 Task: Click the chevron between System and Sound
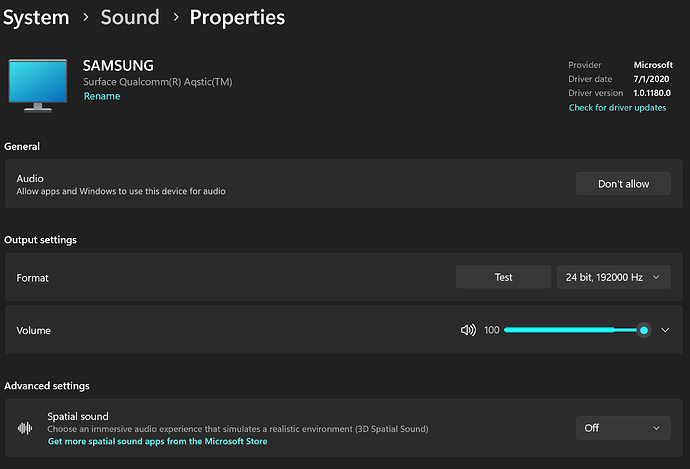tap(85, 18)
